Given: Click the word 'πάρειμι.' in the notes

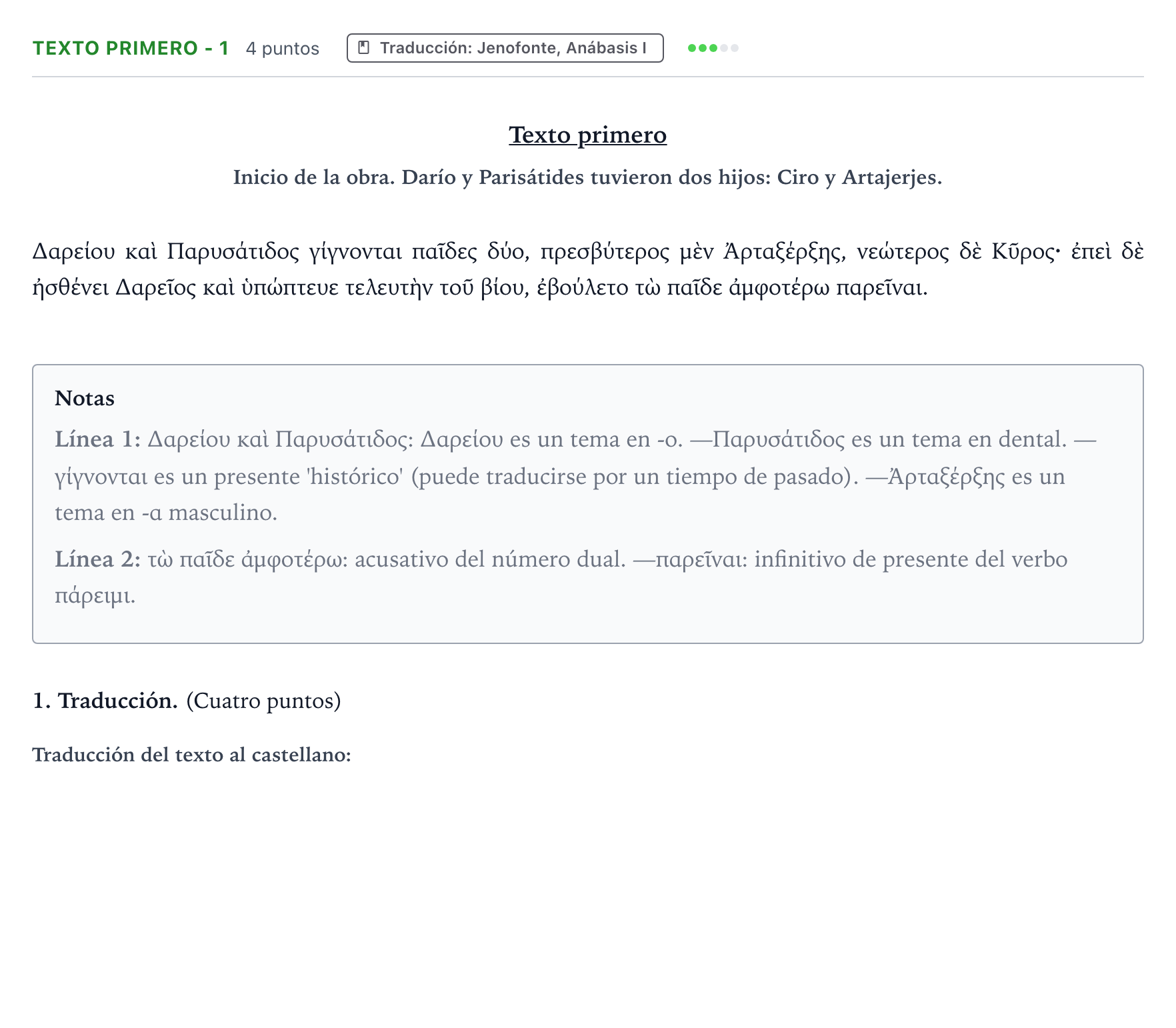Looking at the screenshot, I should click(95, 596).
